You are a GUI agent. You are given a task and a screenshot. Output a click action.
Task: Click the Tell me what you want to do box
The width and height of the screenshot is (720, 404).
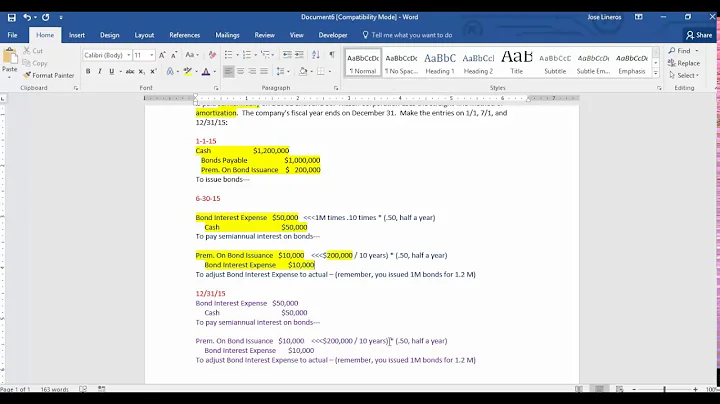click(x=407, y=35)
